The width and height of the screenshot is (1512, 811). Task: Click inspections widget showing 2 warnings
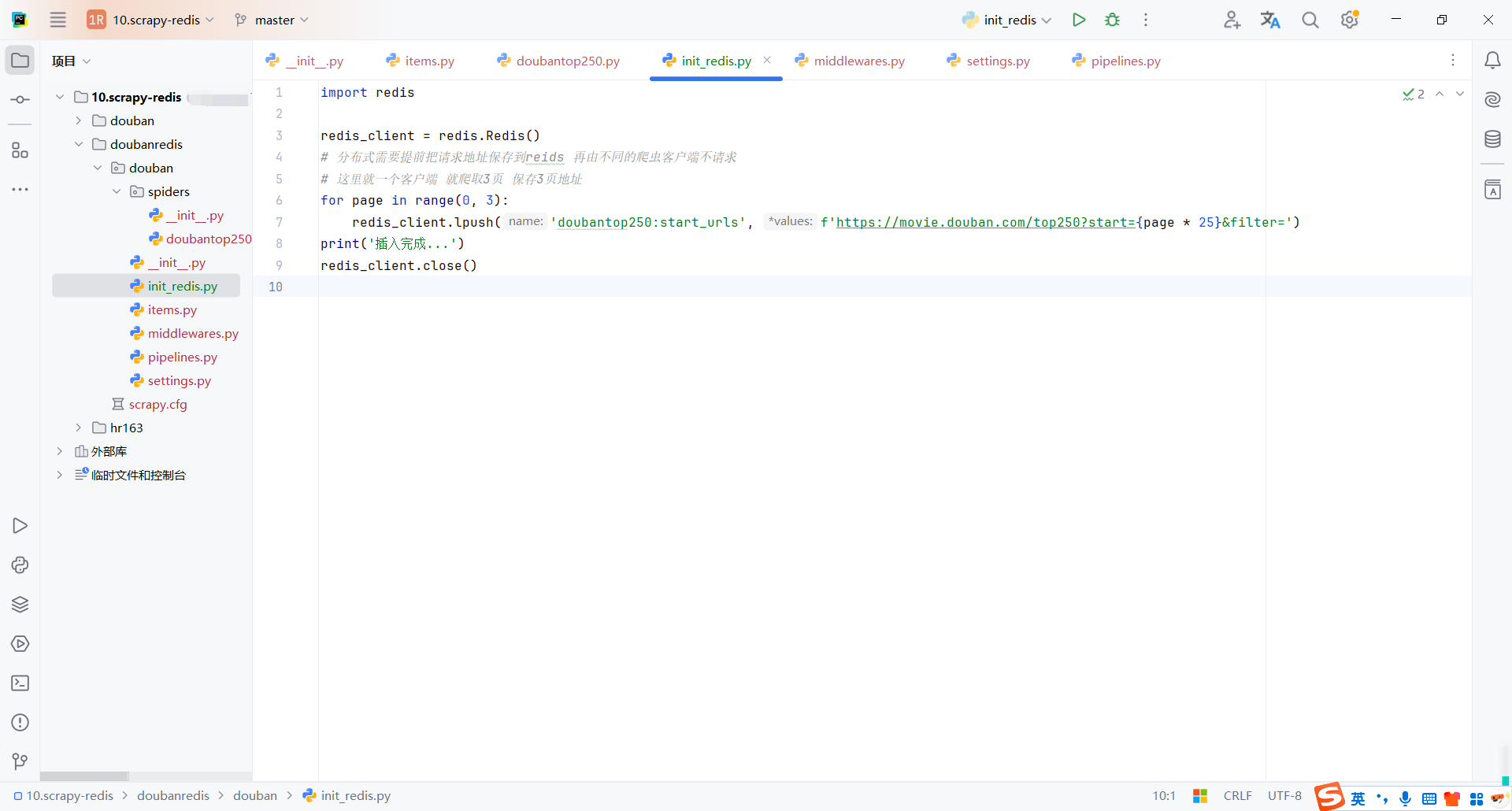(1414, 94)
